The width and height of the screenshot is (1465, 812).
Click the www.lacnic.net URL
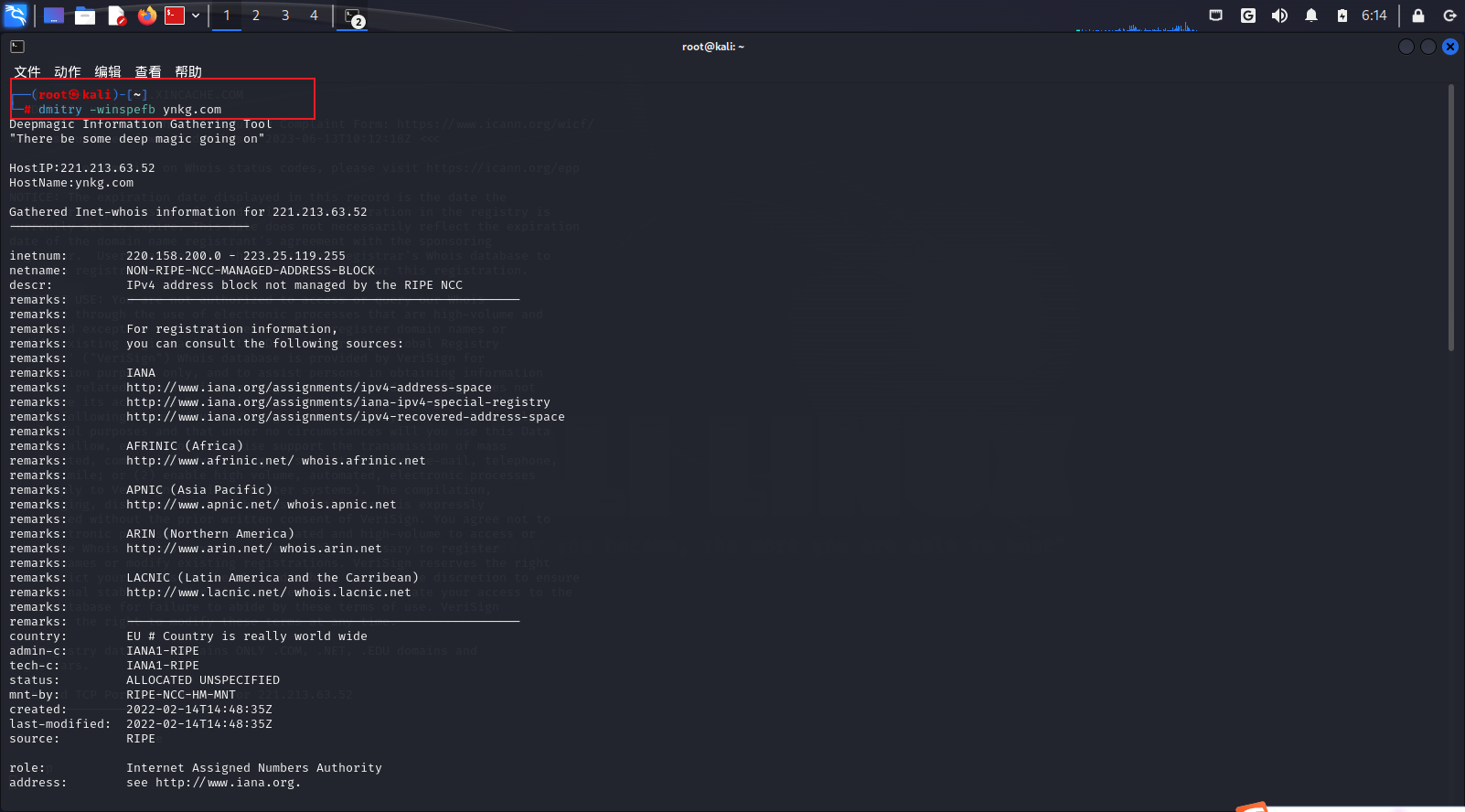click(x=207, y=593)
